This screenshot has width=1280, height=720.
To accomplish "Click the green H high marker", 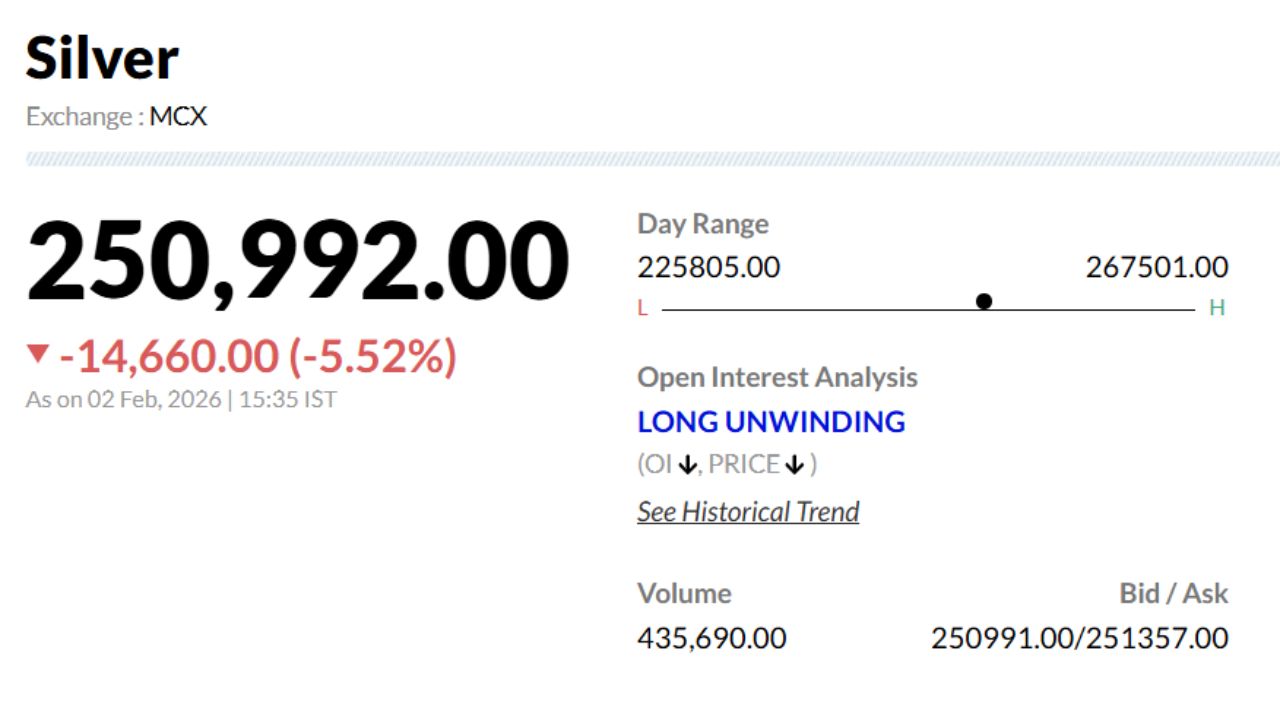I will tap(1217, 308).
